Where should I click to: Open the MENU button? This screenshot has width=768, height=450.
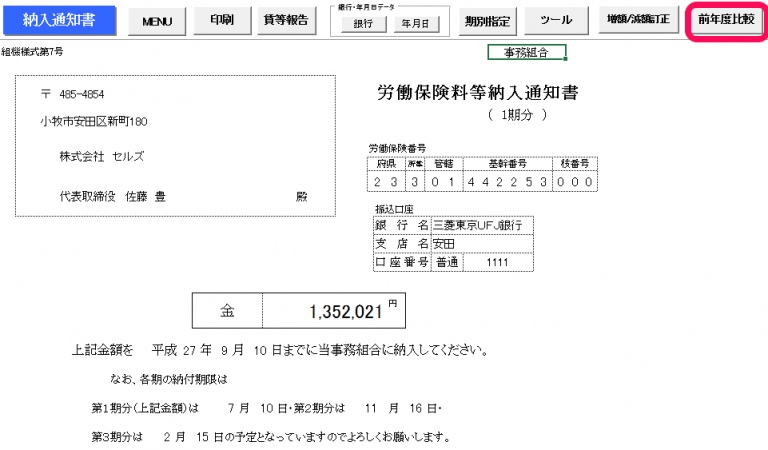pyautogui.click(x=157, y=21)
